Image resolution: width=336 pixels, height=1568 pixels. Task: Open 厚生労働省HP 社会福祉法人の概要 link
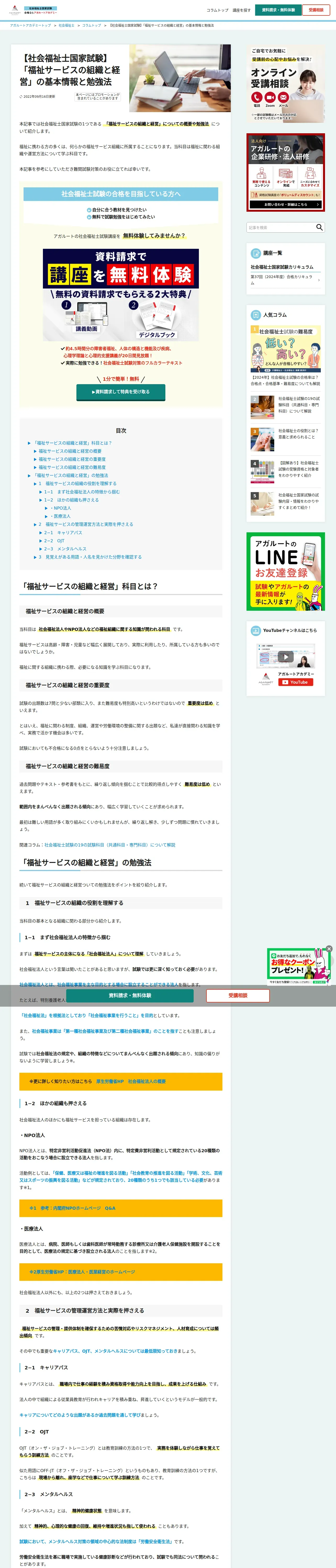[x=131, y=1082]
